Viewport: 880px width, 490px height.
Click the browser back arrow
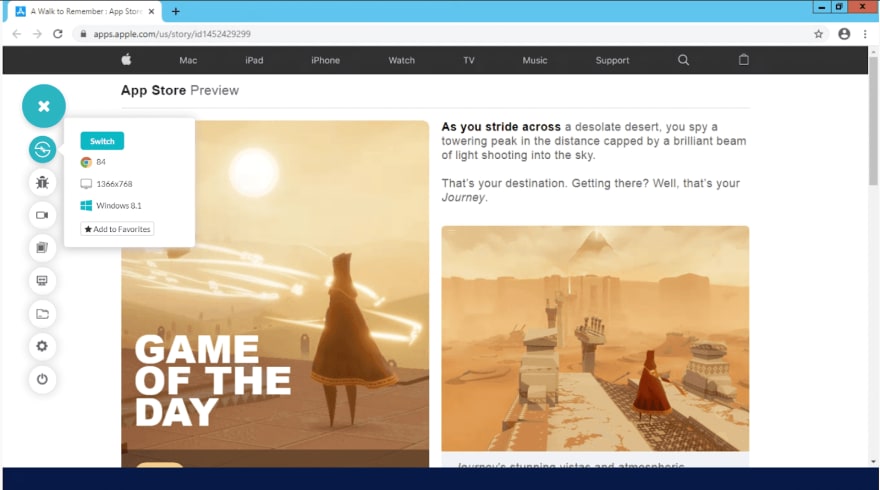click(17, 34)
